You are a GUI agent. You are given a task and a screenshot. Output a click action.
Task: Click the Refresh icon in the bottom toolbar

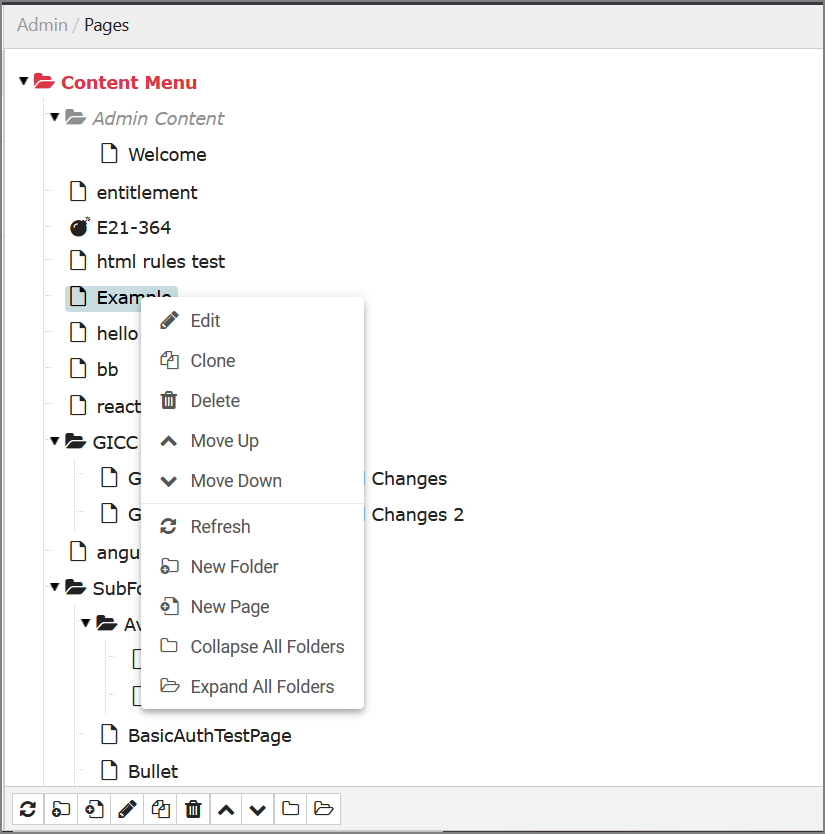(x=28, y=809)
